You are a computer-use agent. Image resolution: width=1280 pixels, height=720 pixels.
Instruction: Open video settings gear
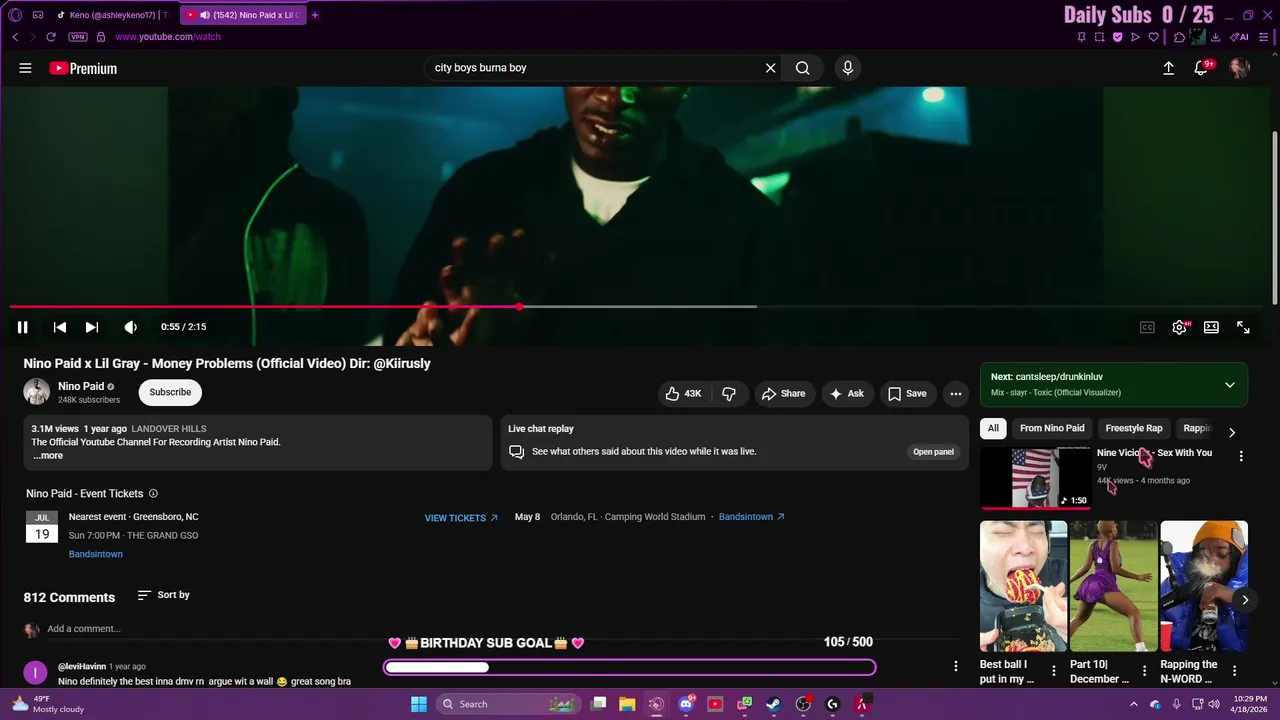(1180, 327)
